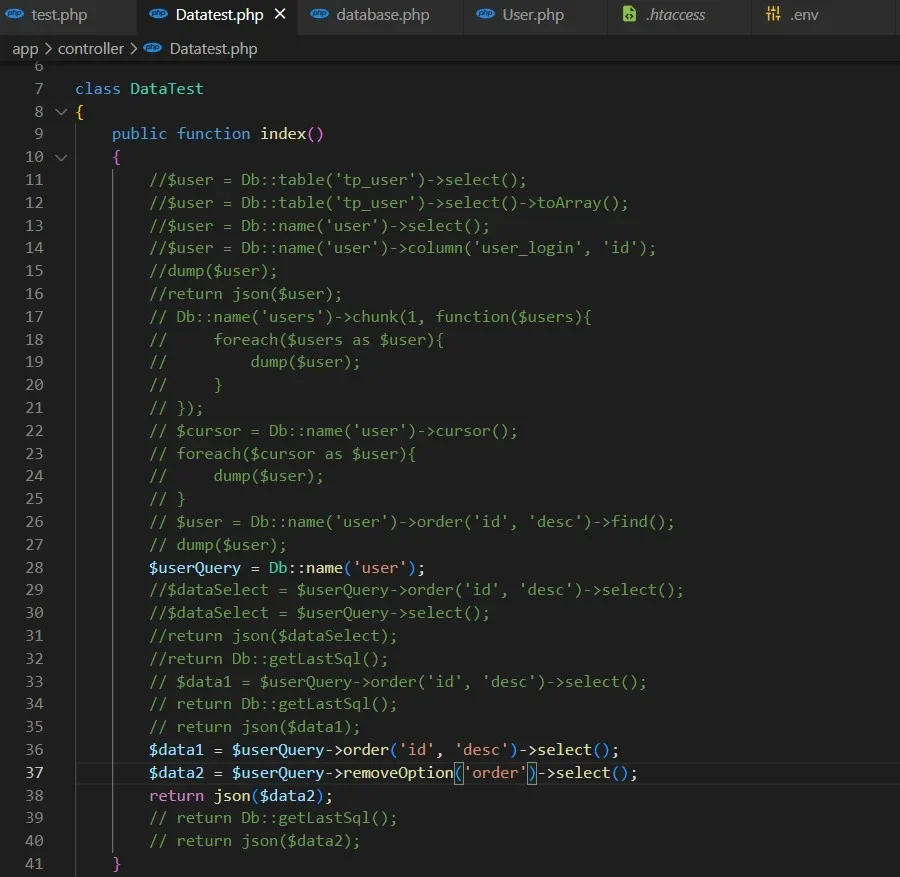Click the '$userQuery' variable on line 28
Image resolution: width=900 pixels, height=877 pixels.
coord(195,568)
